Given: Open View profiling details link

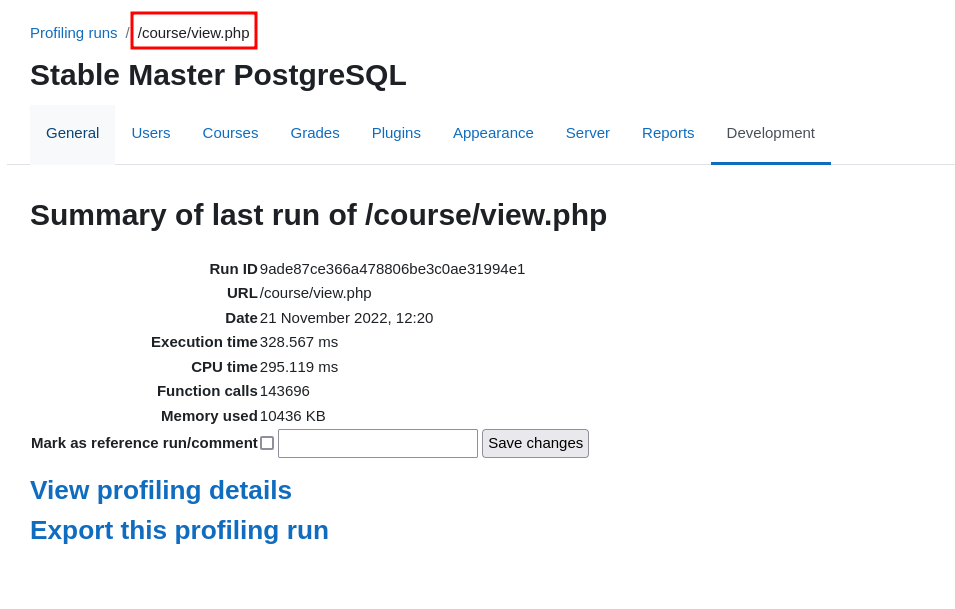Looking at the screenshot, I should (161, 490).
